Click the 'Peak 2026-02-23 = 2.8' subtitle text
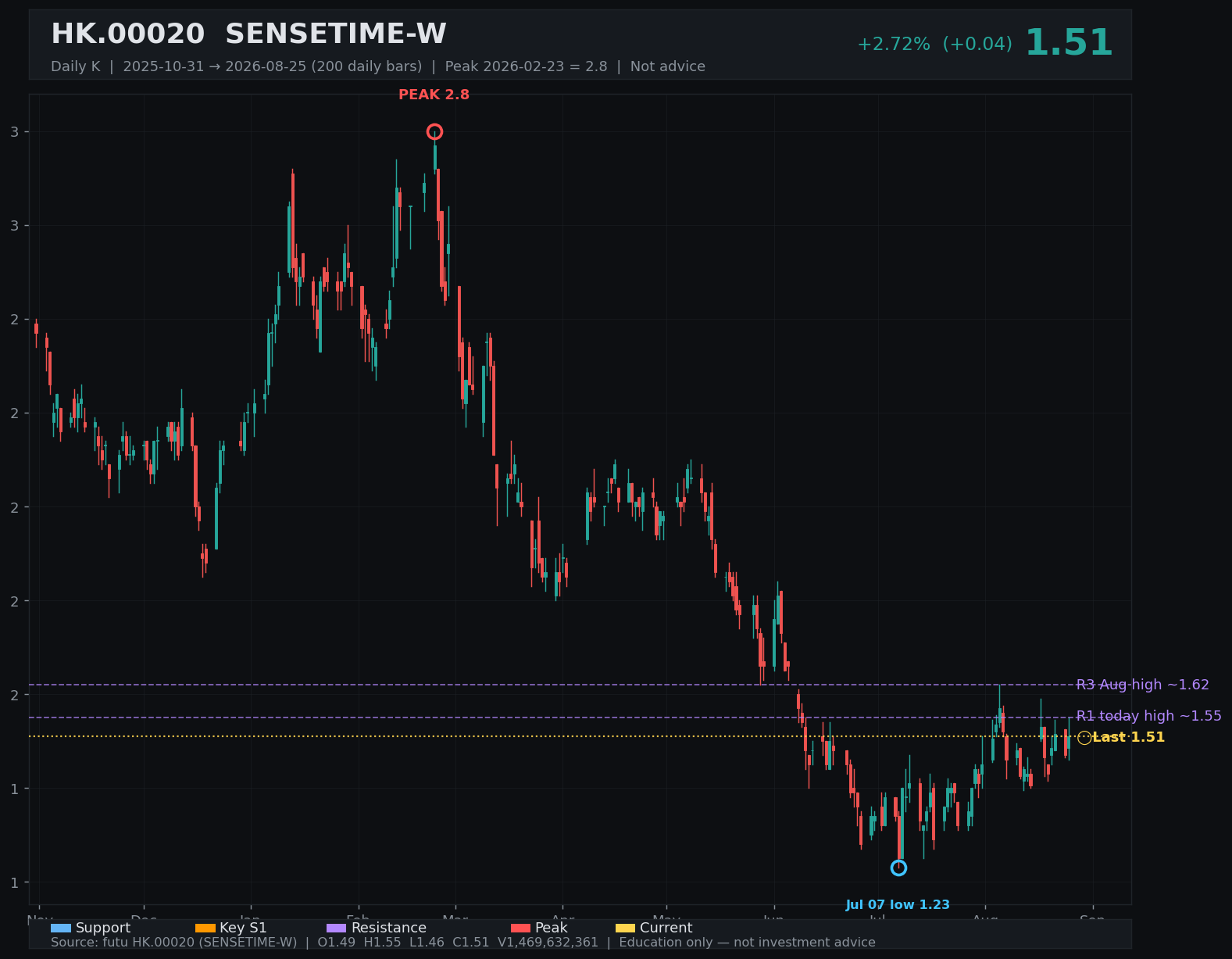Viewport: 1232px width, 959px height. 526,66
